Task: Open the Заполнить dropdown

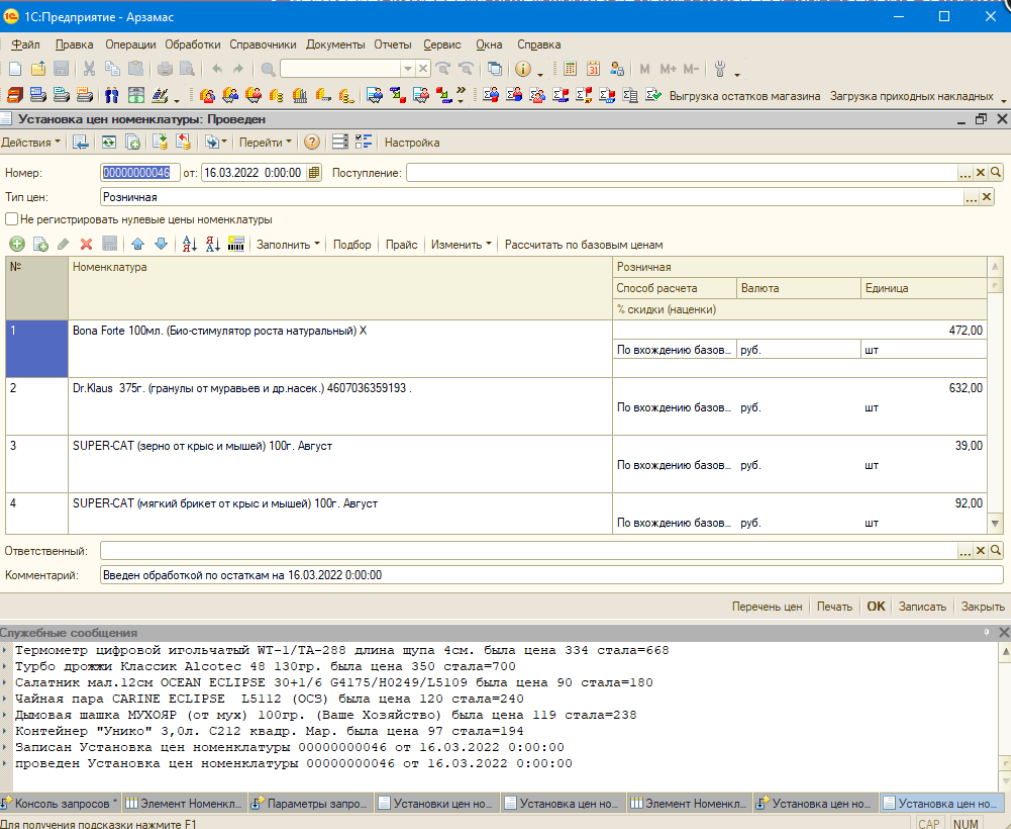Action: point(288,244)
